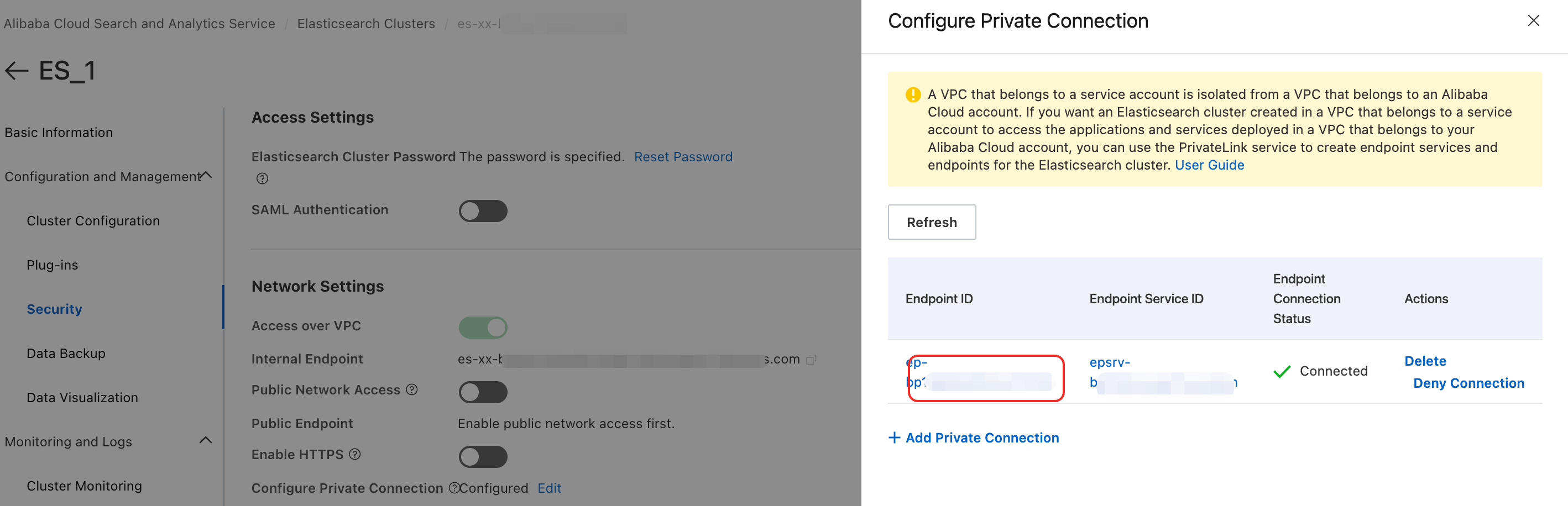Click the help icon beside Enable HTTPS
Screen dimensions: 1568x506
coord(355,454)
